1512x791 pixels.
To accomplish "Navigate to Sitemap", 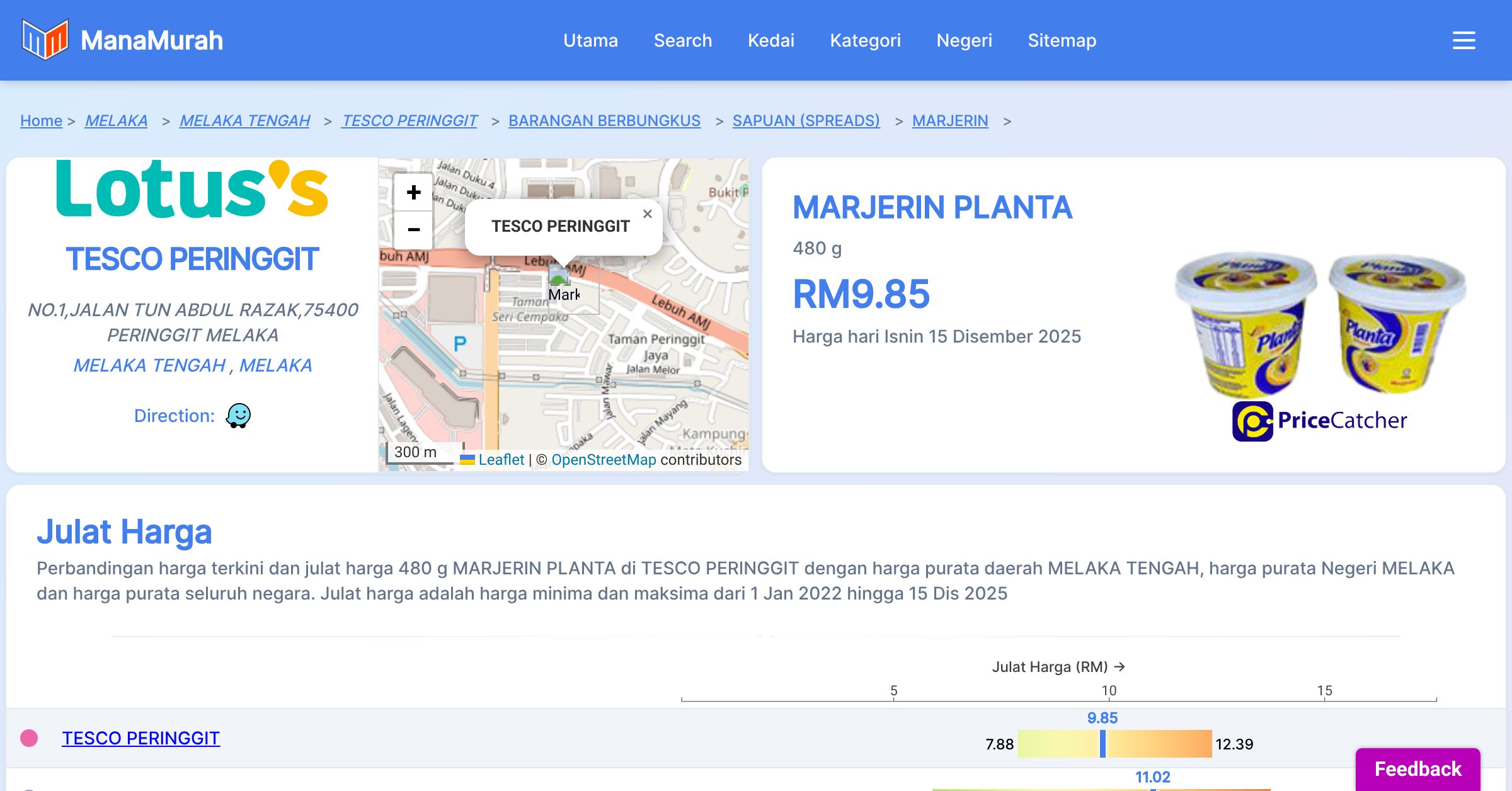I will (1062, 40).
